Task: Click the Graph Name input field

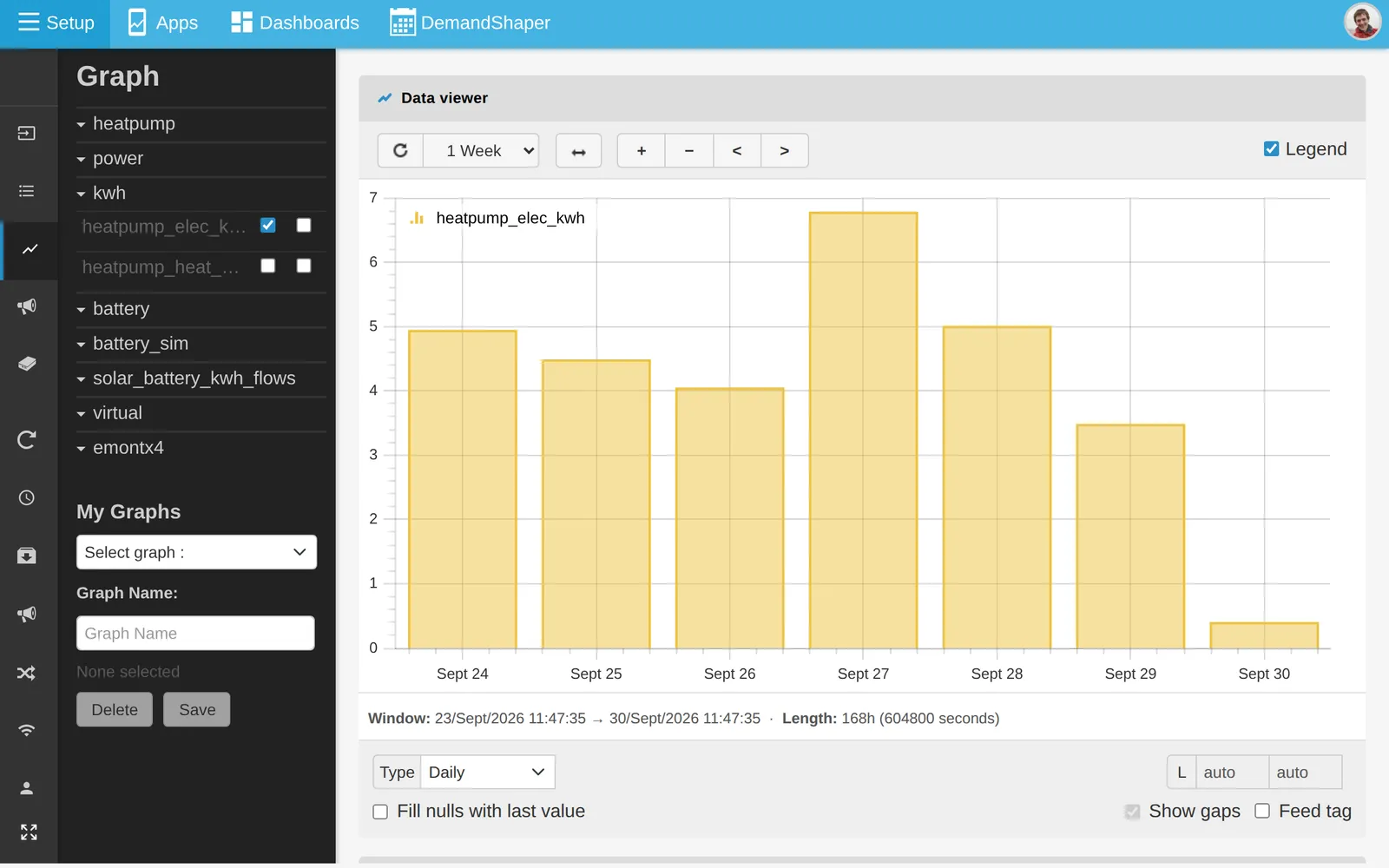Action: [195, 633]
